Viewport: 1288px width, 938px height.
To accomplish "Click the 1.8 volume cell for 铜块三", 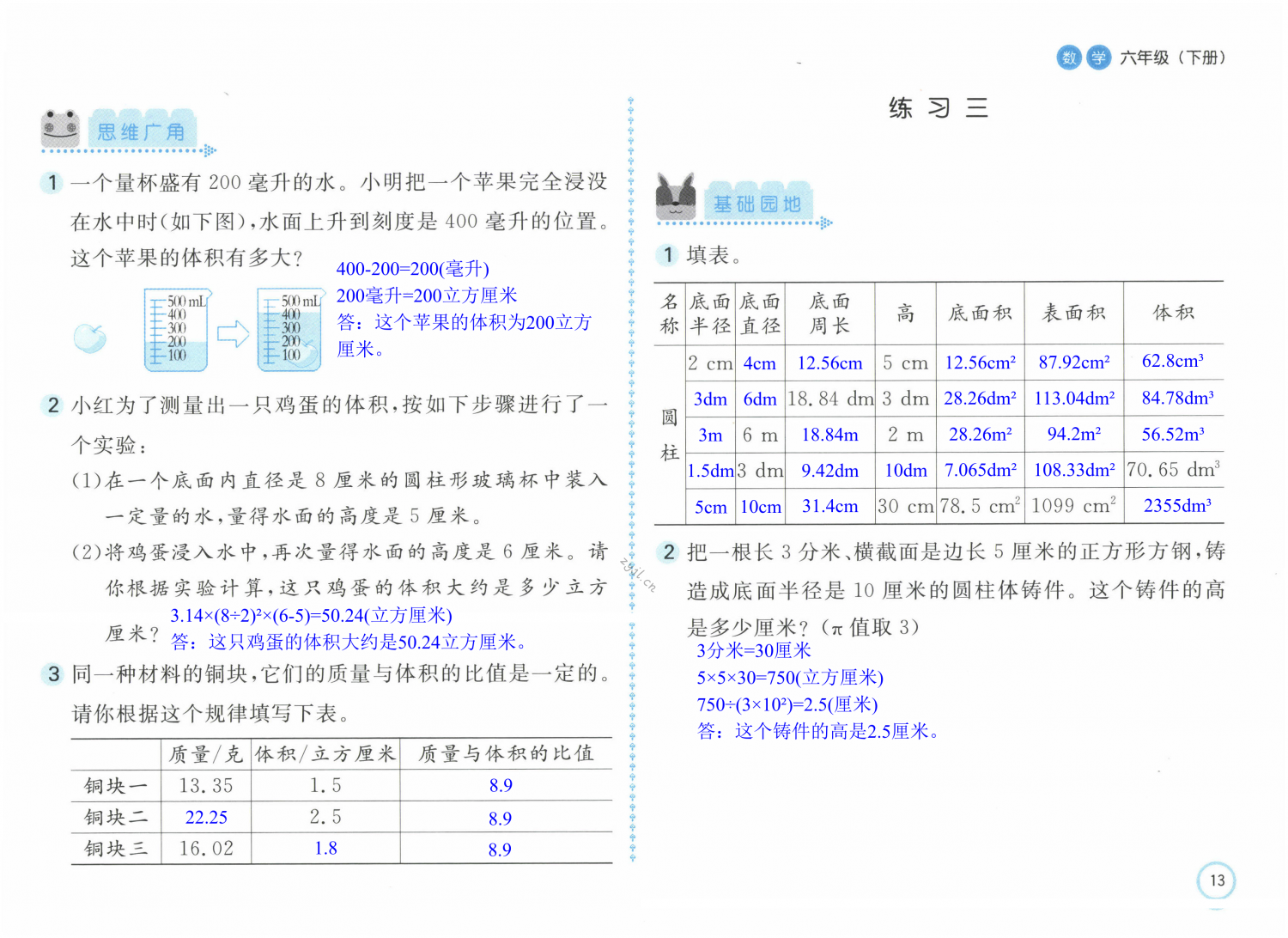I will click(x=325, y=848).
